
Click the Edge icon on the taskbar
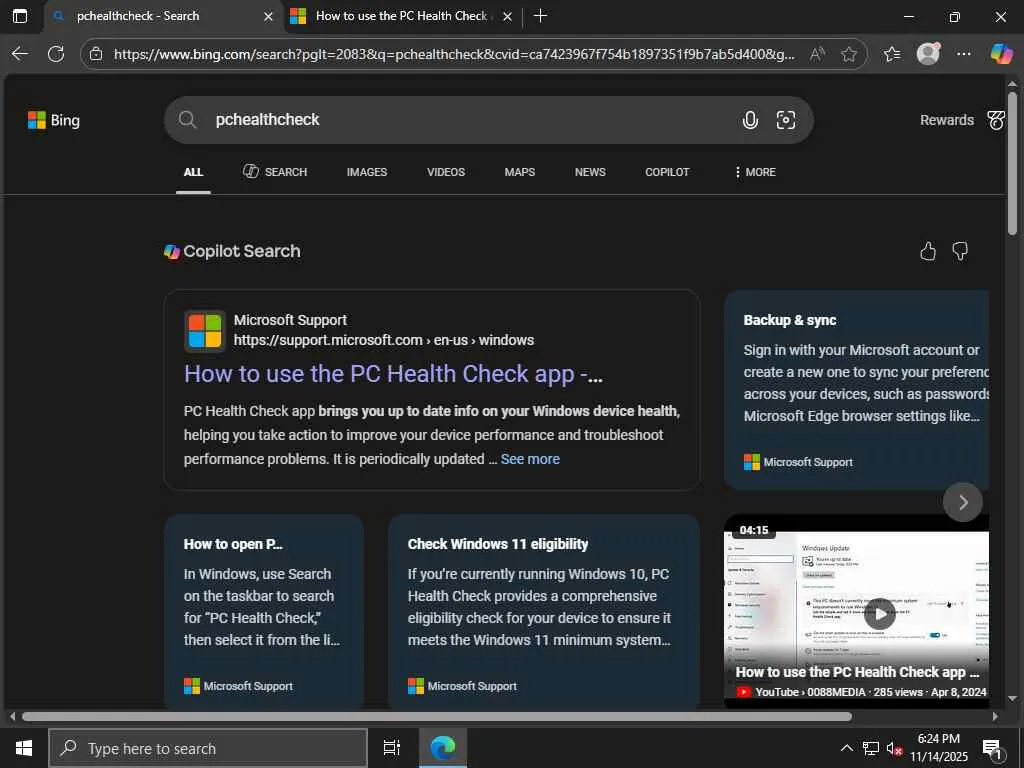click(x=443, y=748)
